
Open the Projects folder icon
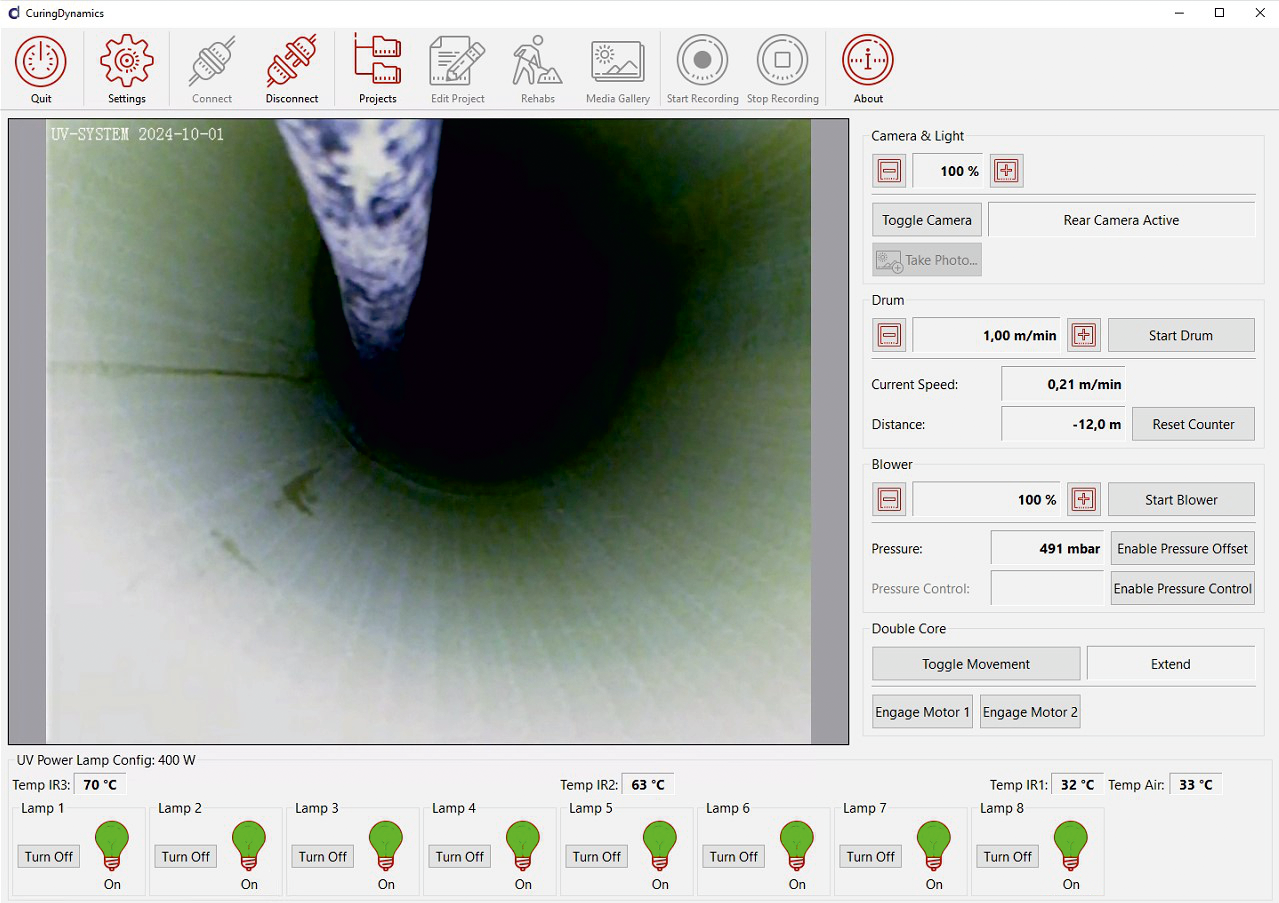[x=377, y=60]
